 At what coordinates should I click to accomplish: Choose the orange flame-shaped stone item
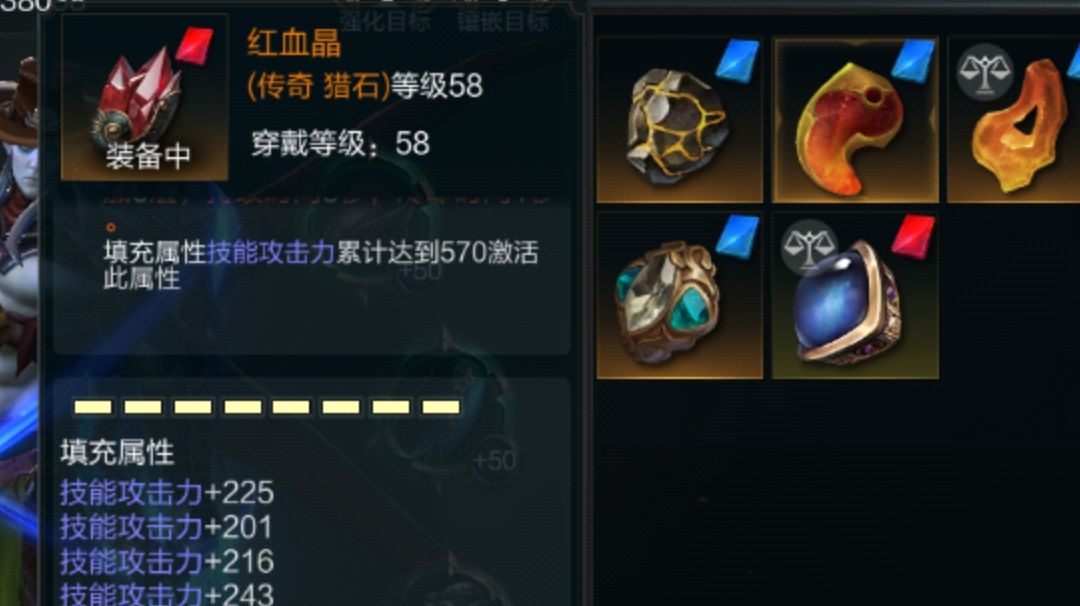click(1014, 120)
